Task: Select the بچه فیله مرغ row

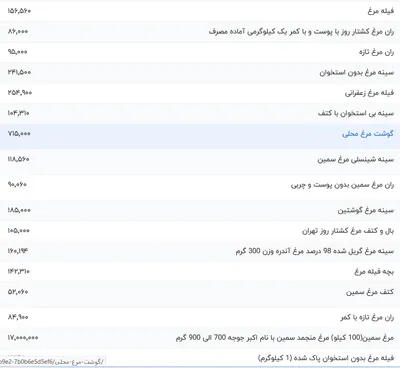Action: click(x=200, y=272)
